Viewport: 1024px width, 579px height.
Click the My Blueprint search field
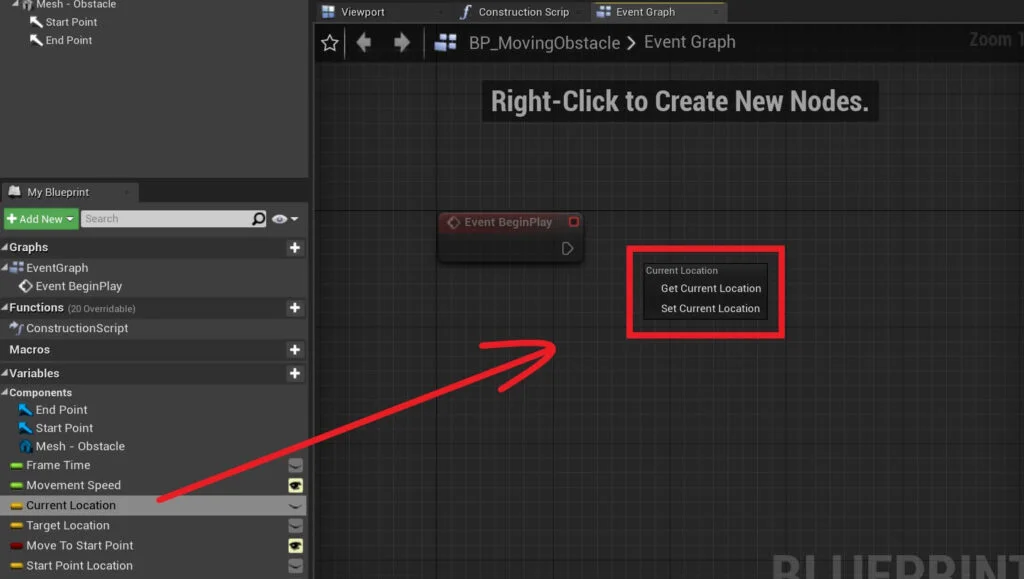[x=165, y=219]
